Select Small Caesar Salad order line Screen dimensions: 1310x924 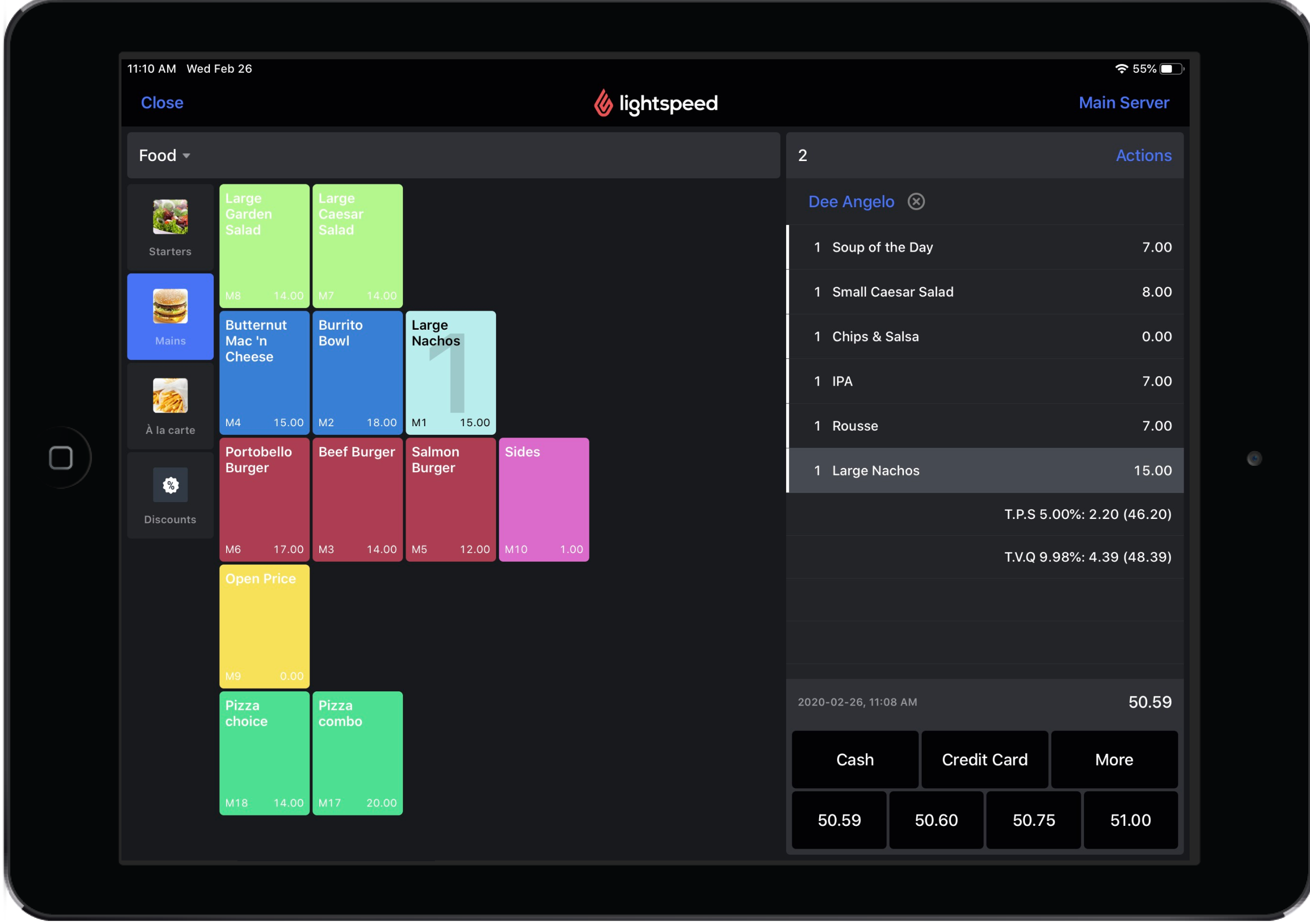click(985, 292)
